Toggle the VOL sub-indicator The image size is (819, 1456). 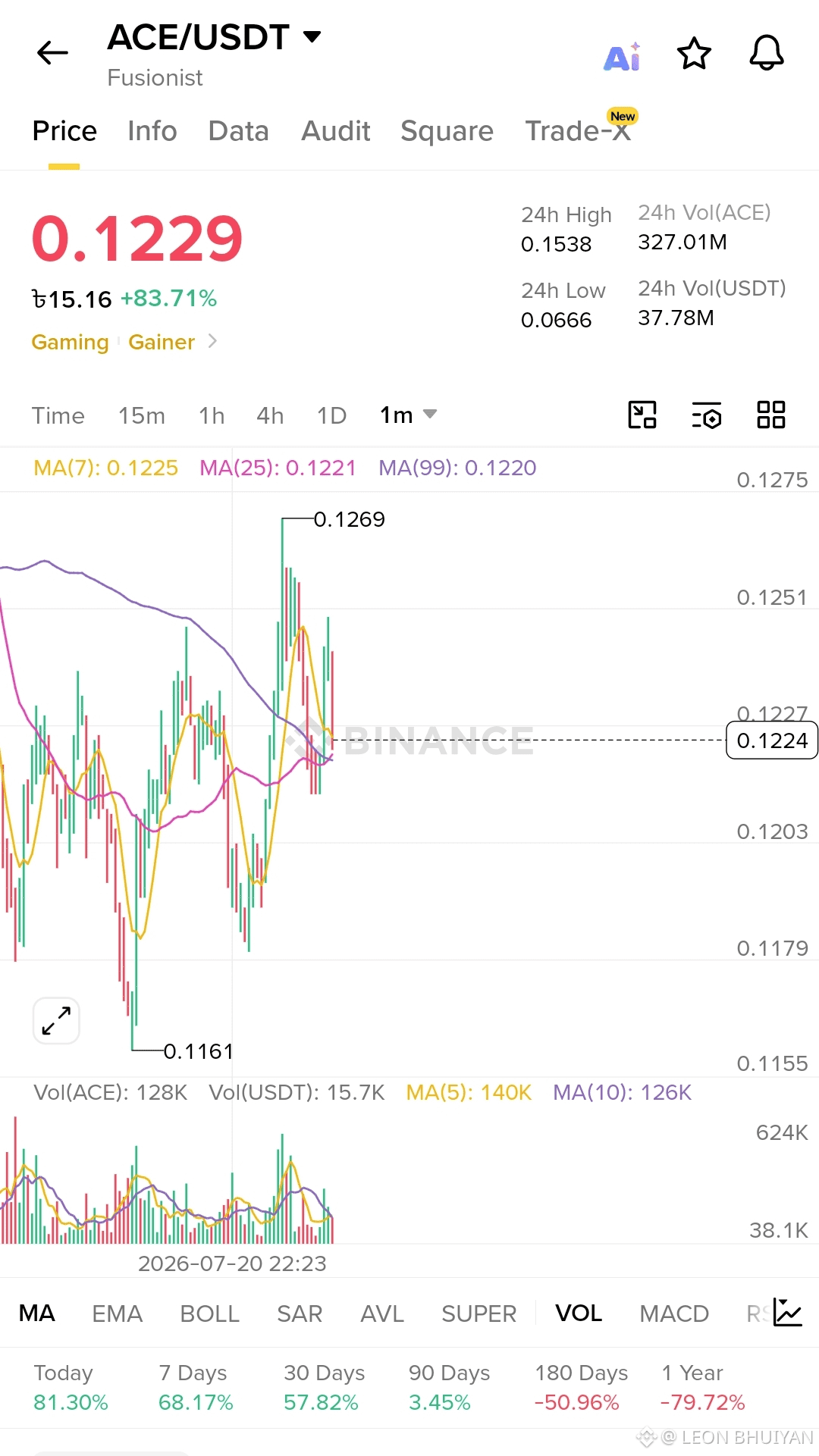pyautogui.click(x=579, y=1313)
